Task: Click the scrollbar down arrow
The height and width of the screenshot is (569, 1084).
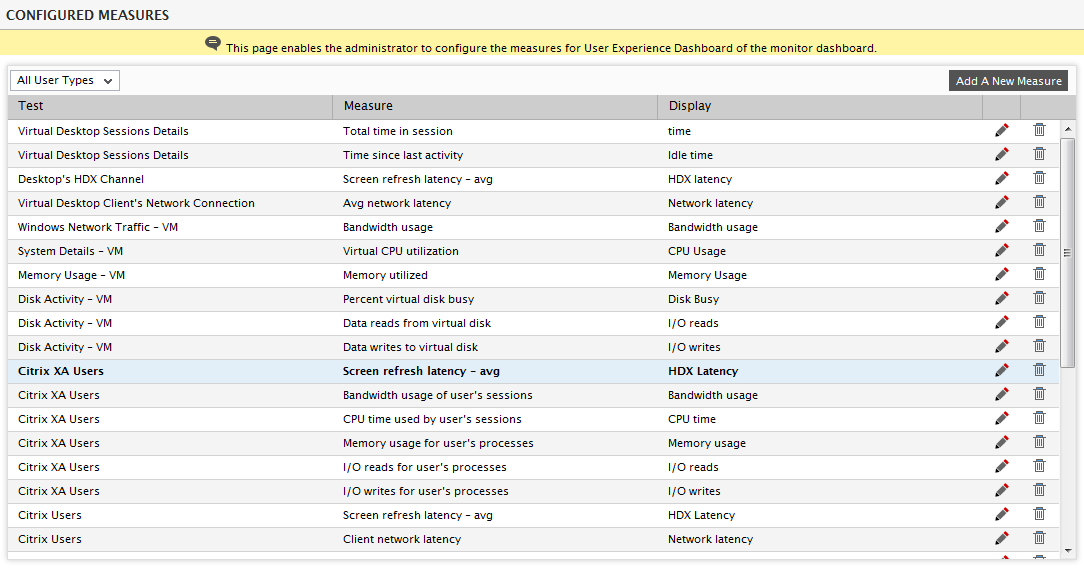Action: tap(1068, 551)
